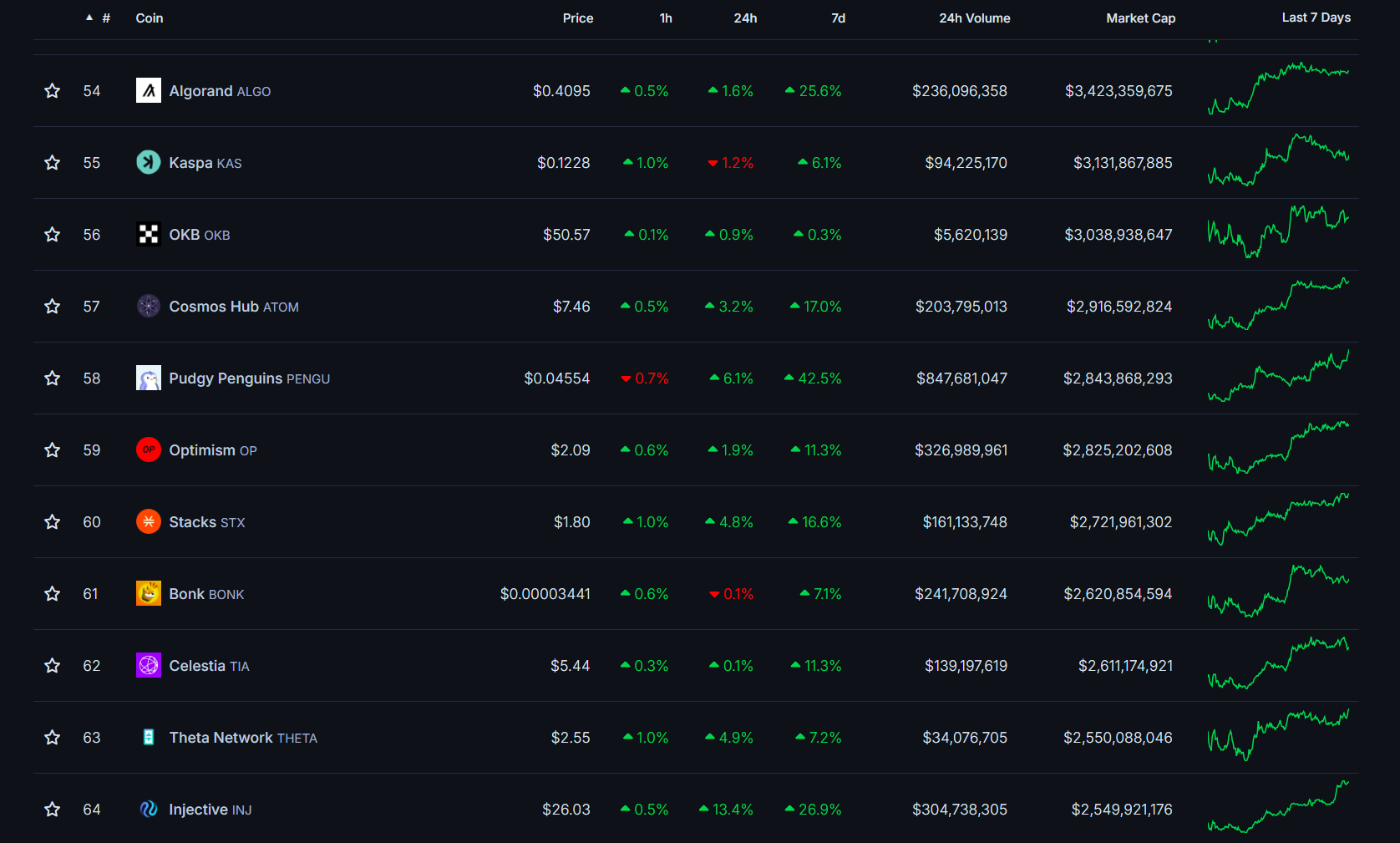The height and width of the screenshot is (843, 1400).
Task: Sort by the 1h change column
Action: click(x=666, y=18)
